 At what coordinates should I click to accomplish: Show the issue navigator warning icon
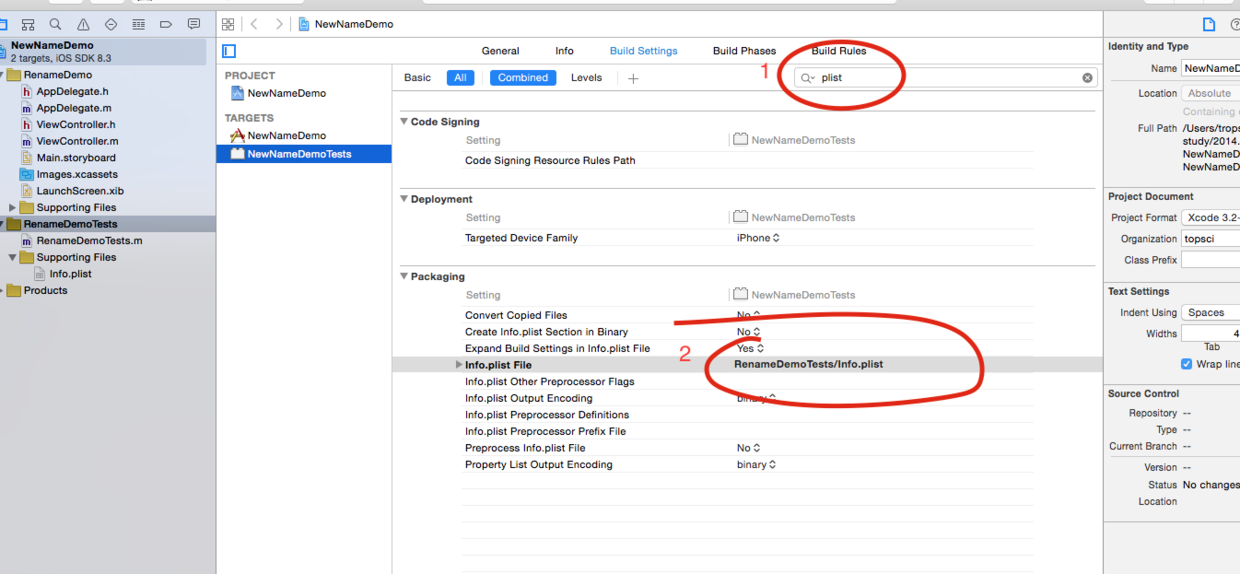coord(83,24)
